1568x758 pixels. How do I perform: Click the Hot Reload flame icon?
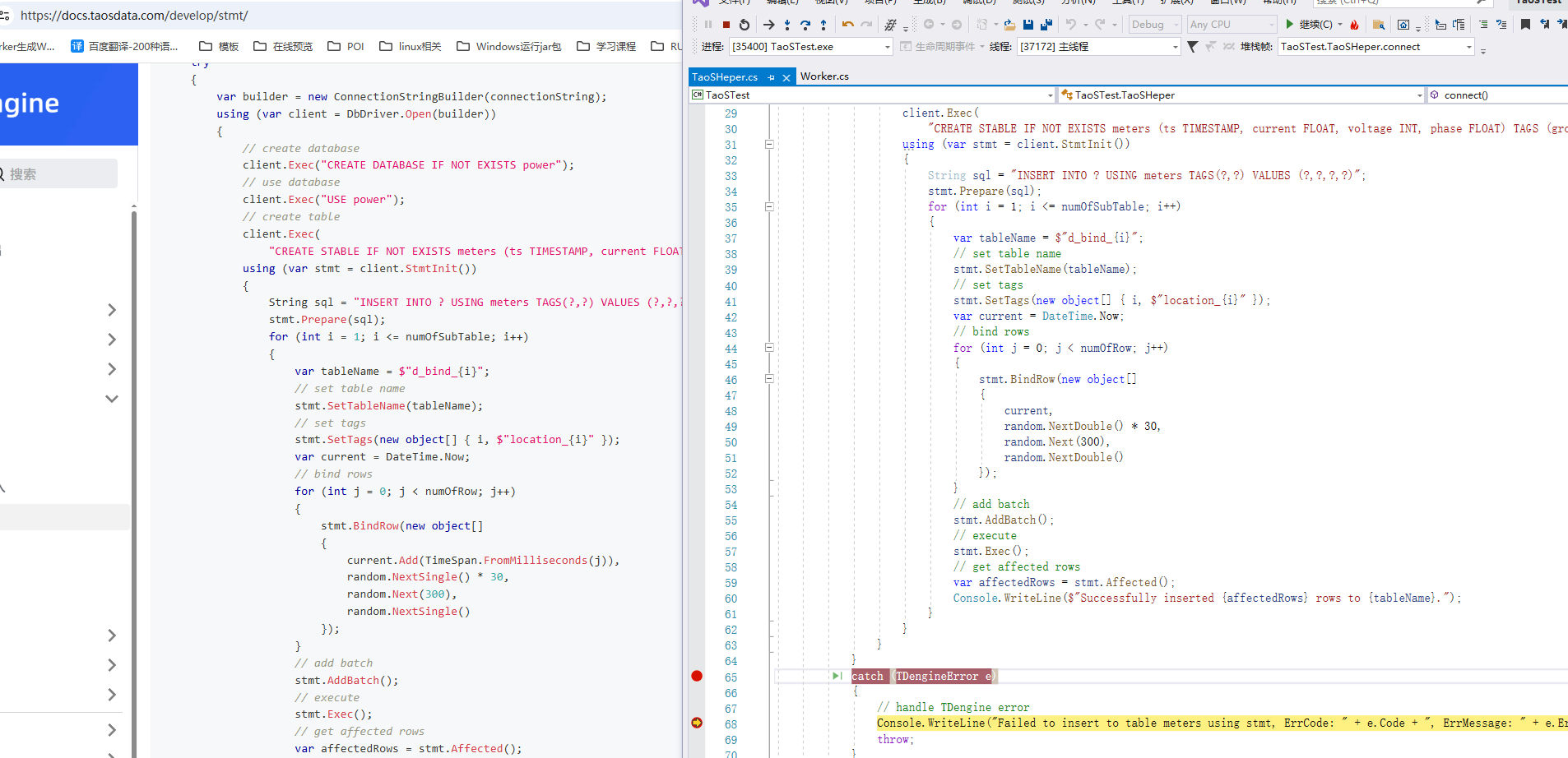pos(1354,25)
